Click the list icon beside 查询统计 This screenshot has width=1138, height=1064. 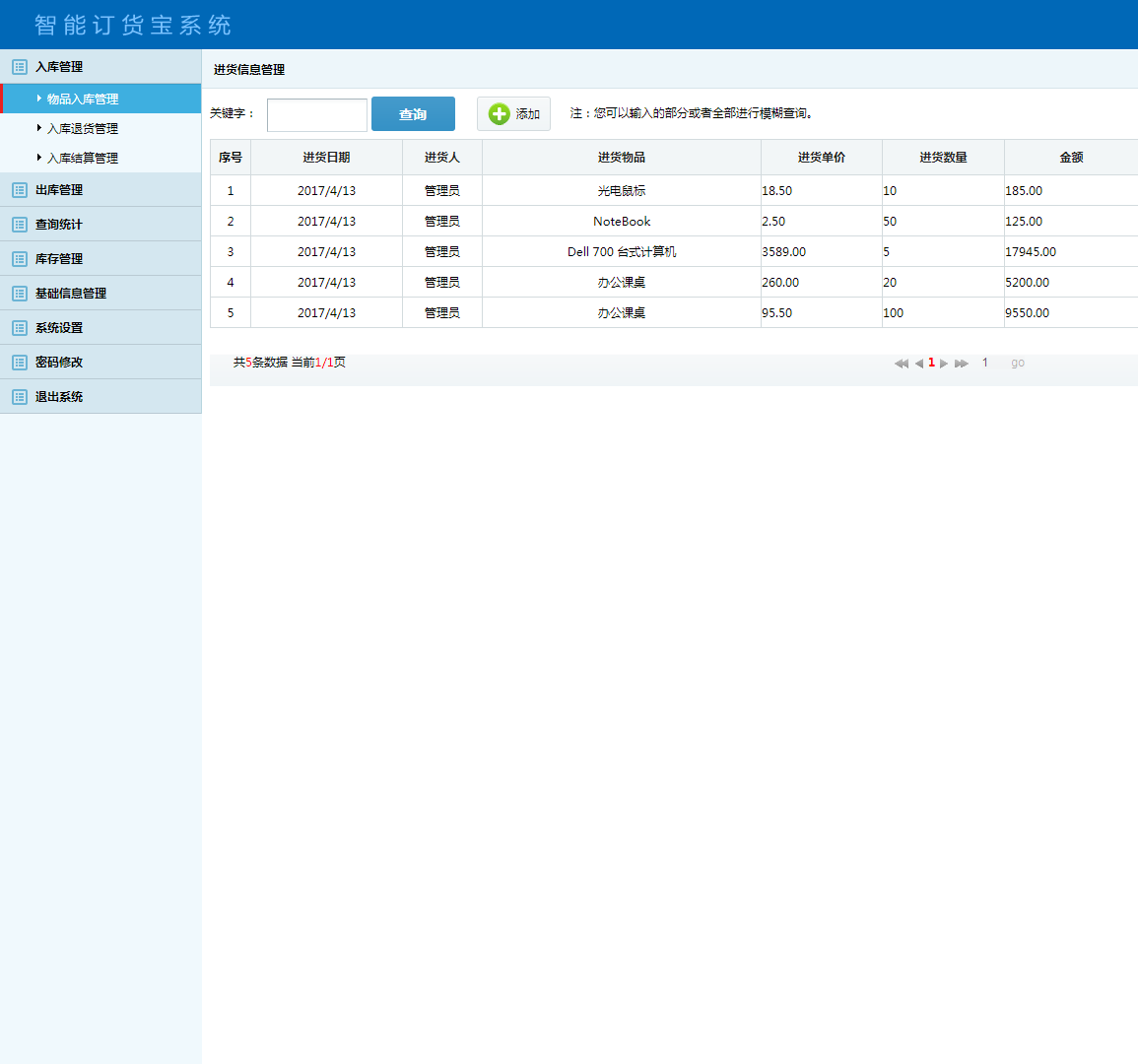tap(19, 225)
